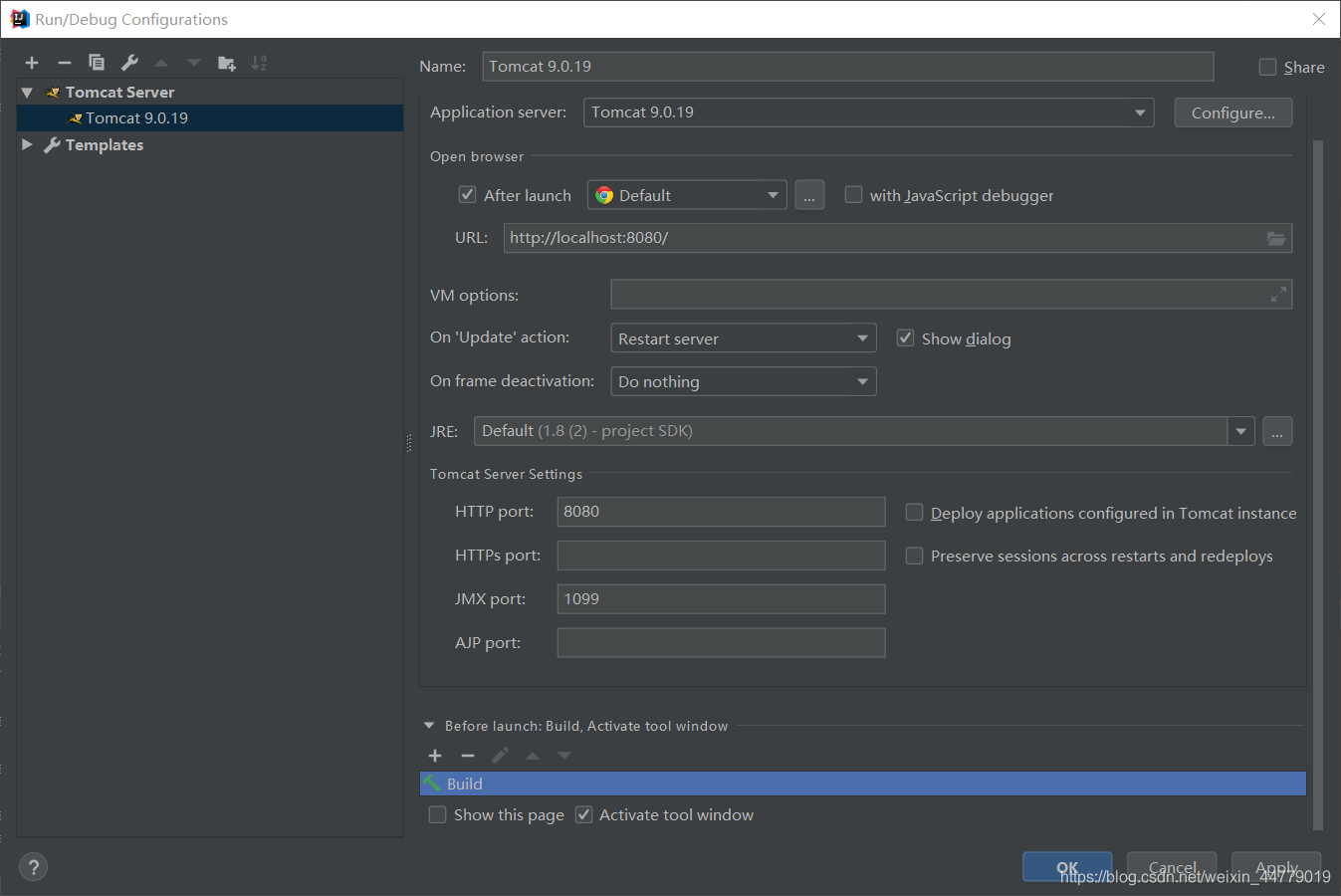This screenshot has height=896, width=1341.
Task: Expand VM options field with arrows icon
Action: (1278, 295)
